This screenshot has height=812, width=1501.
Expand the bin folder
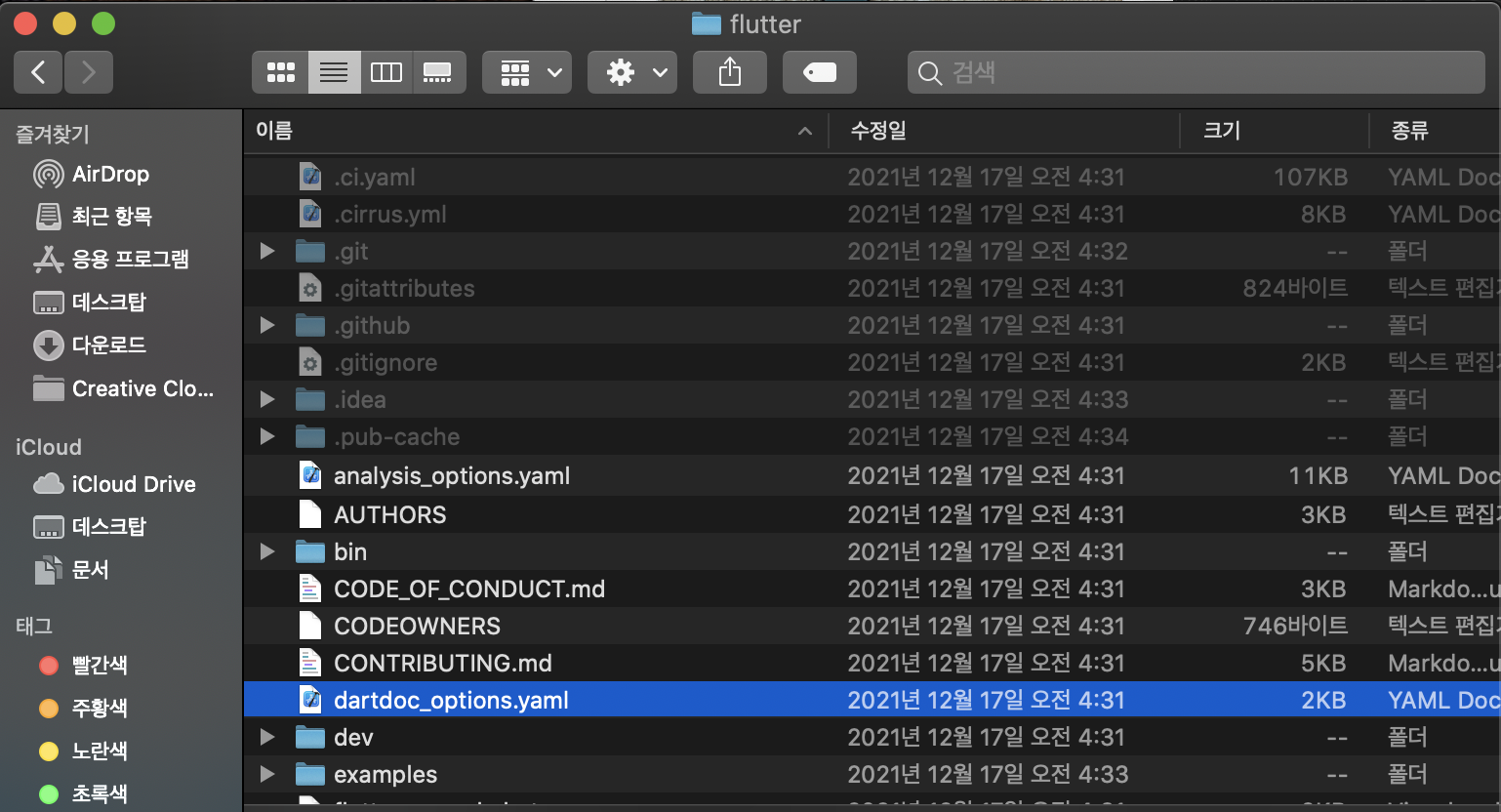(x=266, y=551)
